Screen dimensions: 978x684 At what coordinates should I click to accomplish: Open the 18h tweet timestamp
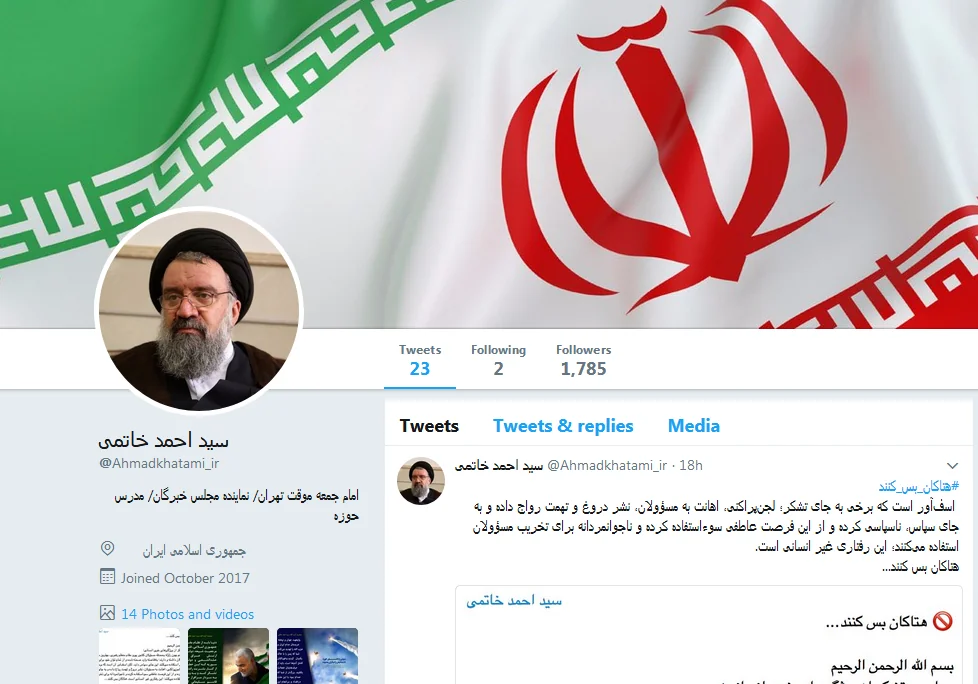coord(690,466)
